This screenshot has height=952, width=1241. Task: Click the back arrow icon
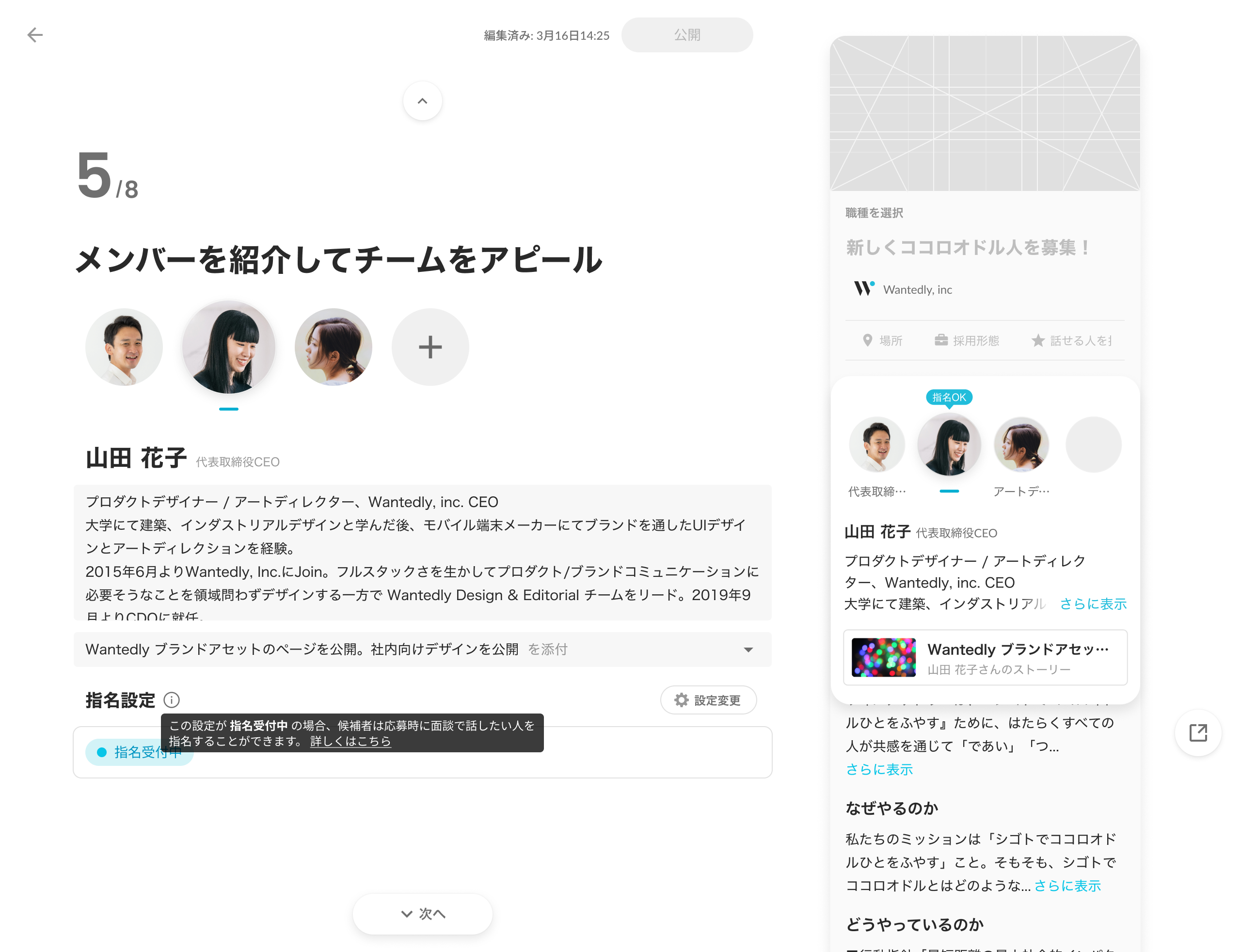click(x=35, y=35)
